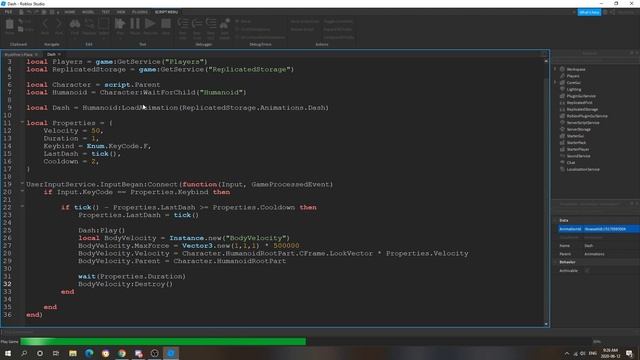Collapse the Behavior section in Properties
This screenshot has height=360, width=640.
click(x=555, y=262)
